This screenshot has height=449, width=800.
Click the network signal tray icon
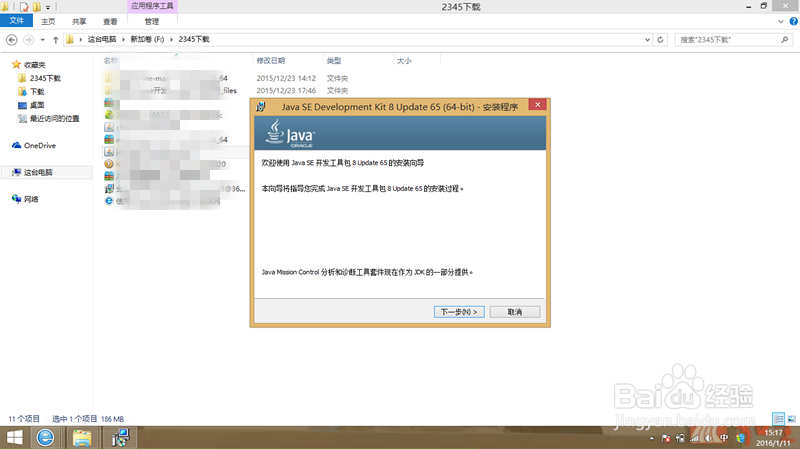(x=694, y=438)
